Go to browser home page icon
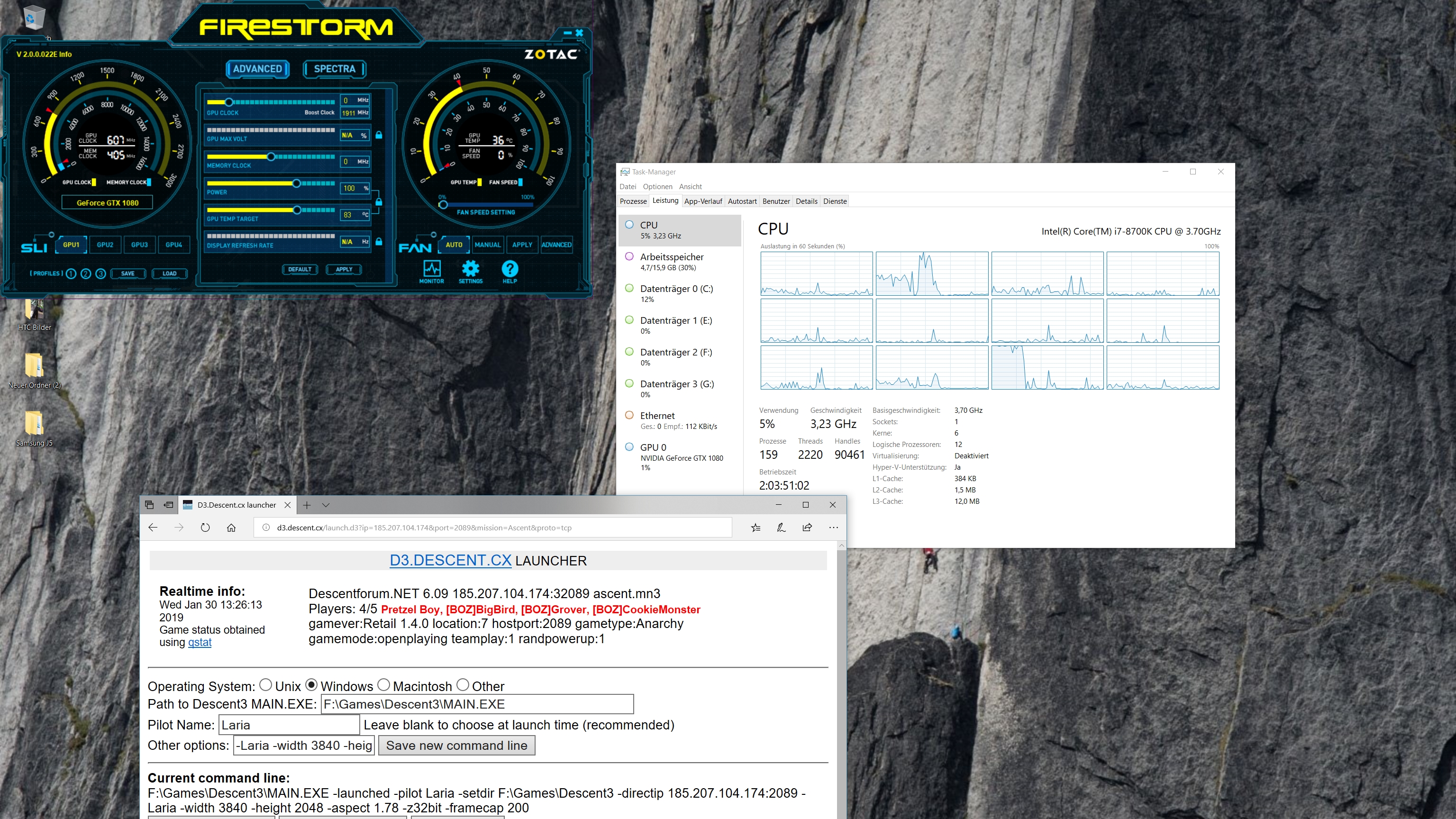This screenshot has width=1456, height=819. 231,528
